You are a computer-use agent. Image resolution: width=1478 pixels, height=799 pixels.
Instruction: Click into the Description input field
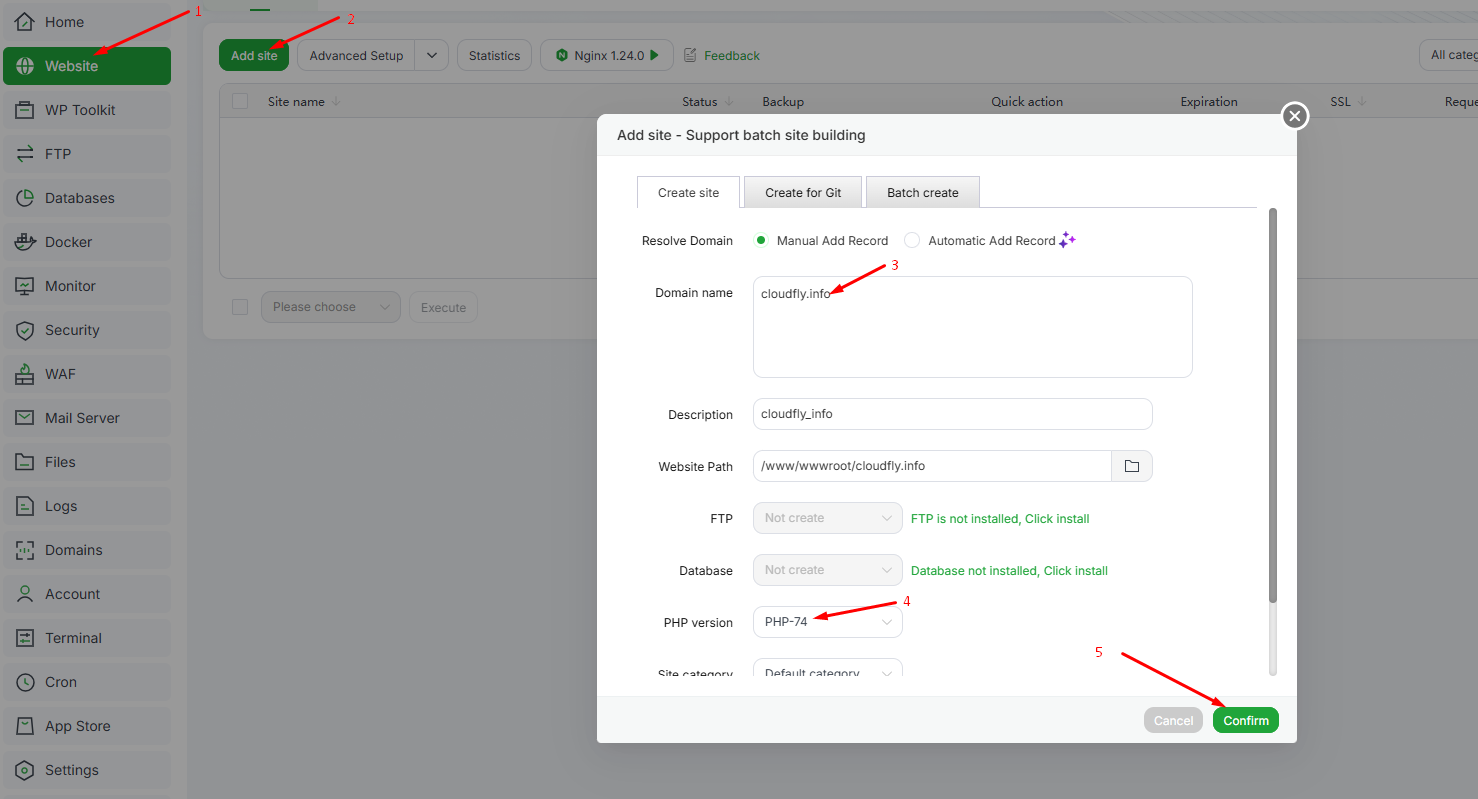point(952,414)
